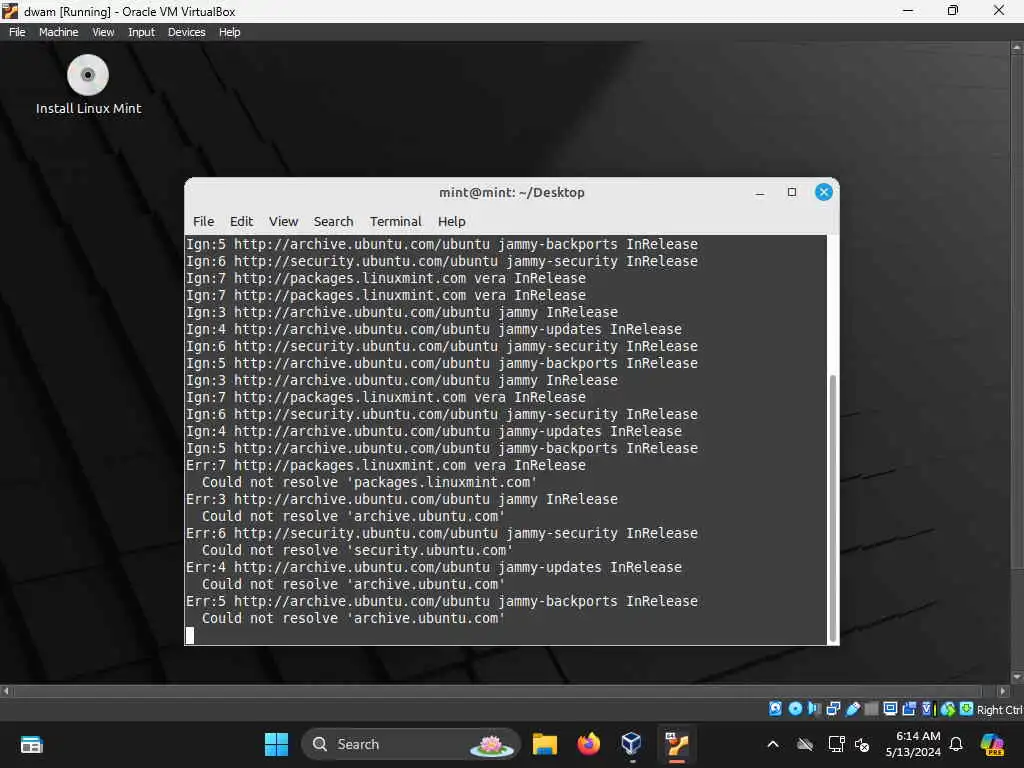The width and height of the screenshot is (1024, 768).
Task: Launch Firefox from the taskbar
Action: 588,744
